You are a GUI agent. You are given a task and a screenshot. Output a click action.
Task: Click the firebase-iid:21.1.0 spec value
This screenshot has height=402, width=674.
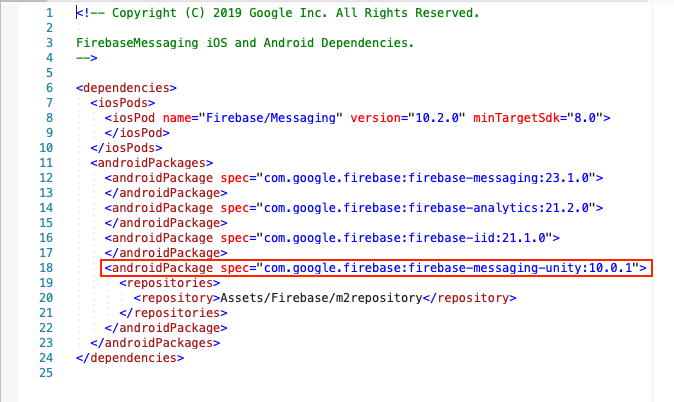404,238
